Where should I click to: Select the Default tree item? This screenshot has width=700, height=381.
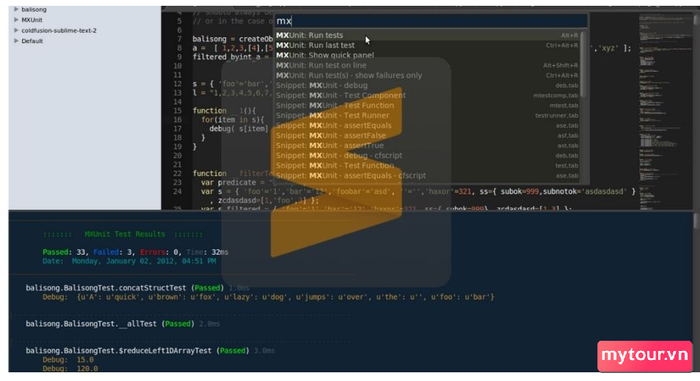coord(32,41)
